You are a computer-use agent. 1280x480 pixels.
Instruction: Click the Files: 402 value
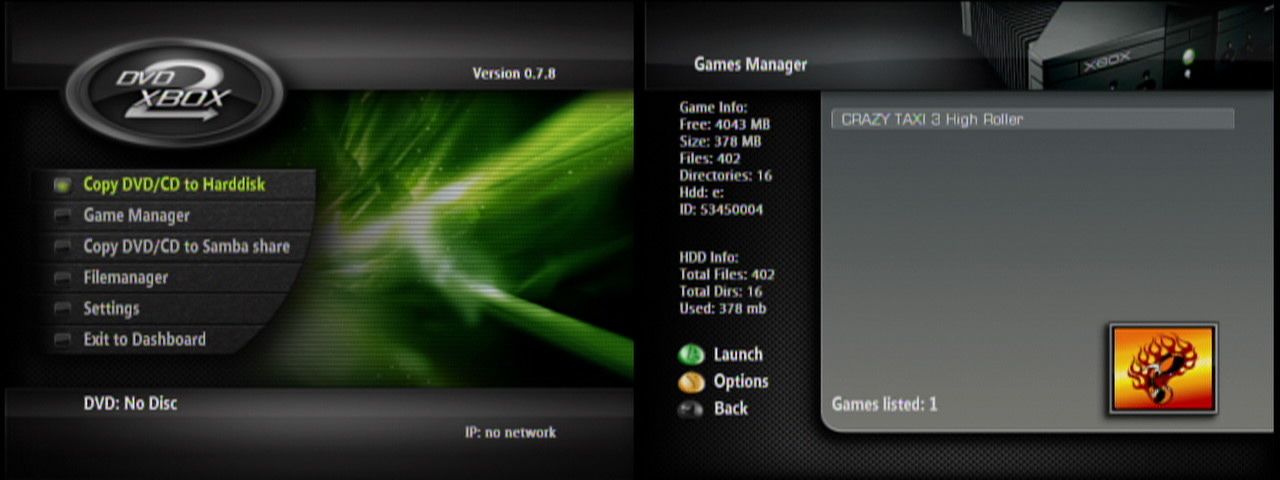coord(708,158)
